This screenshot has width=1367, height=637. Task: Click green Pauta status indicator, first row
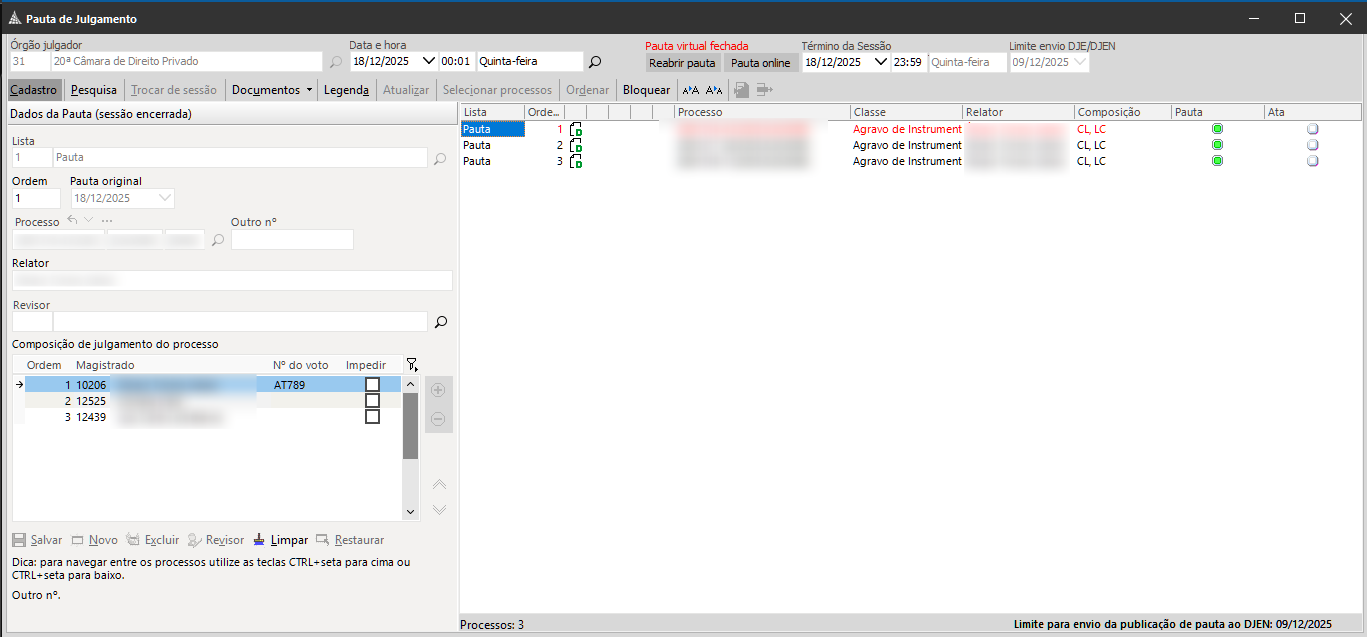pos(1217,129)
